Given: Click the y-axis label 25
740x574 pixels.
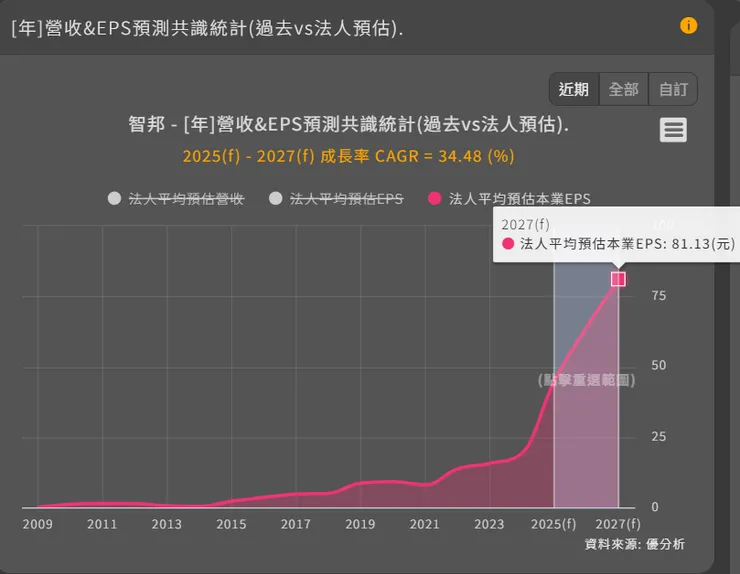Looking at the screenshot, I should 659,436.
